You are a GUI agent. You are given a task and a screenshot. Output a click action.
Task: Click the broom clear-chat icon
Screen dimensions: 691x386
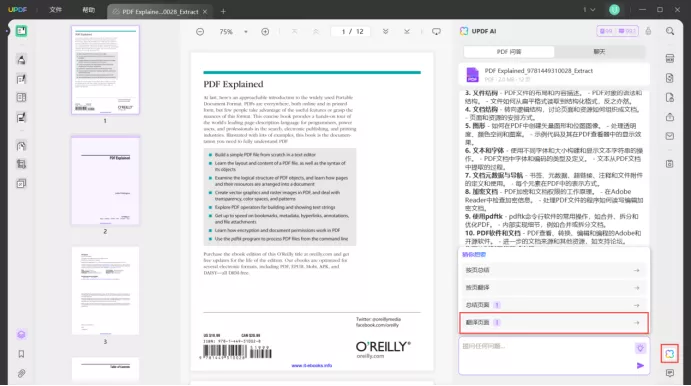(648, 31)
